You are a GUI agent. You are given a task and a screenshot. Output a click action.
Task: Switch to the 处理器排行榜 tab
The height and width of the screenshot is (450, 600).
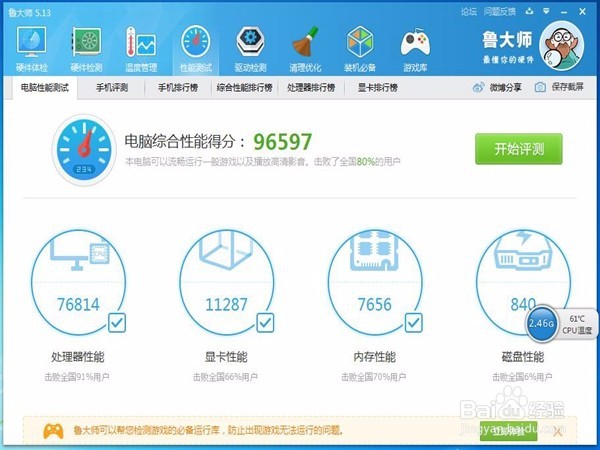pos(311,88)
